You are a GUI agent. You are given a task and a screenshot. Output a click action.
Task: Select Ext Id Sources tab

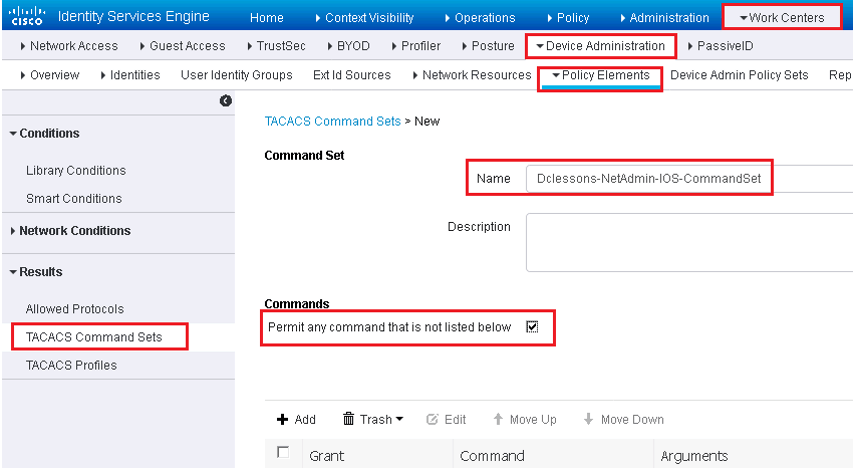(352, 75)
